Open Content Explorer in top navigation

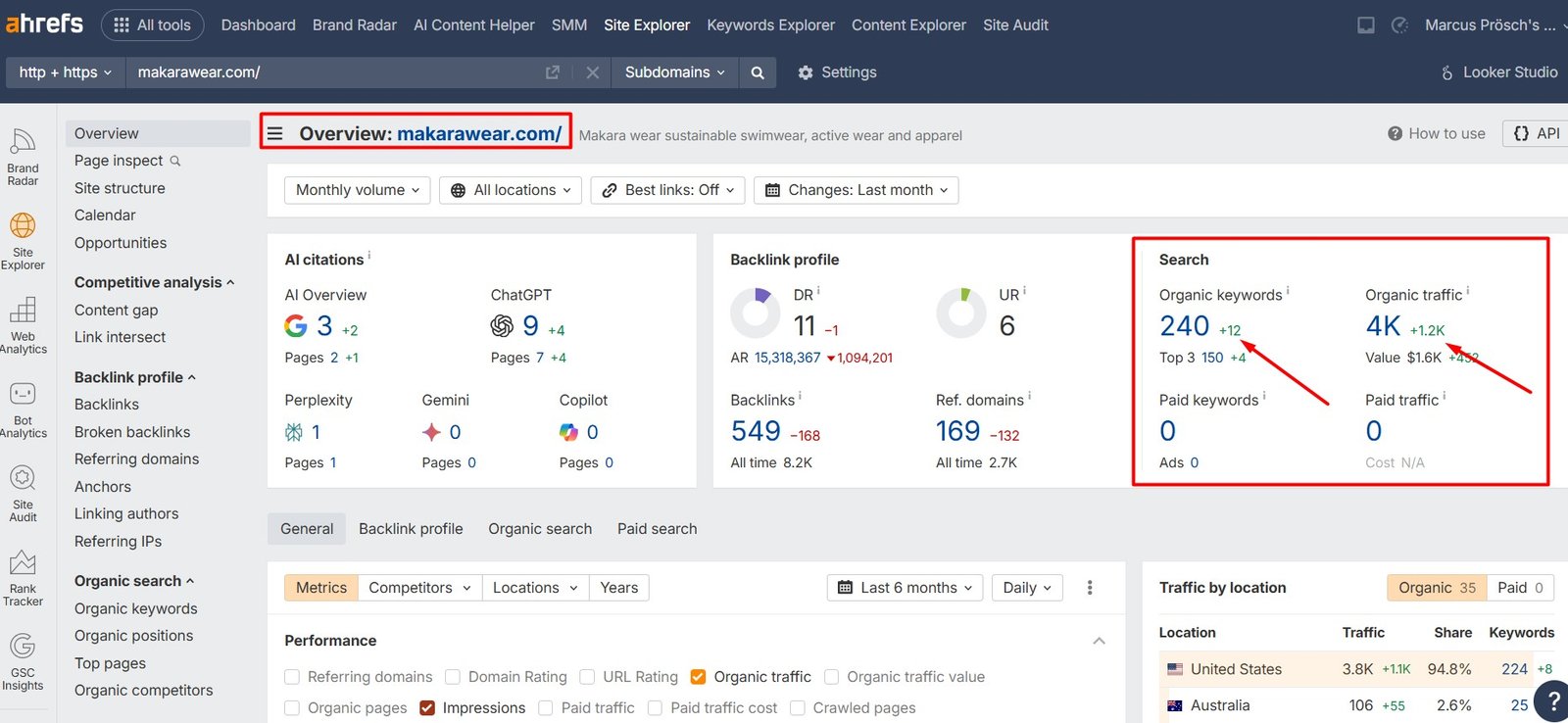tap(908, 25)
